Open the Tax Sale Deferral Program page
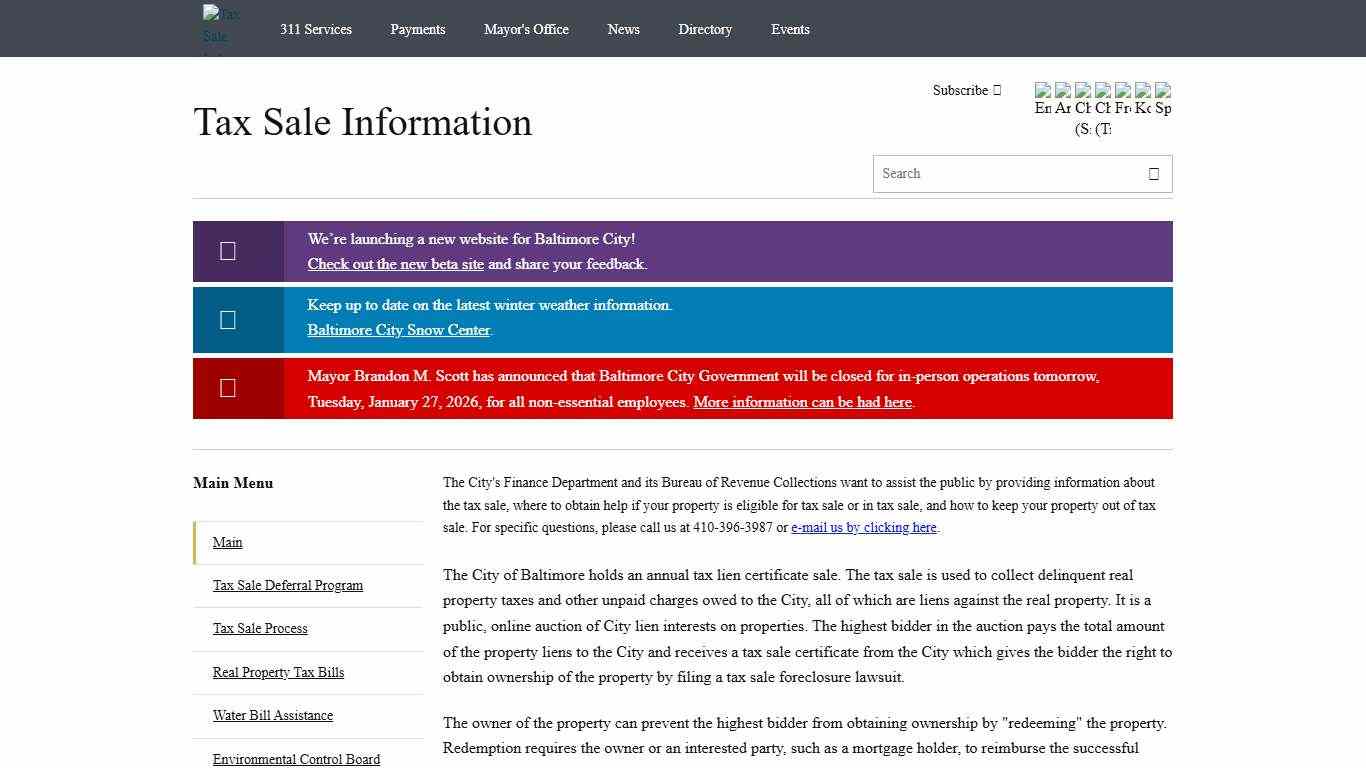The image size is (1366, 768). pos(288,585)
